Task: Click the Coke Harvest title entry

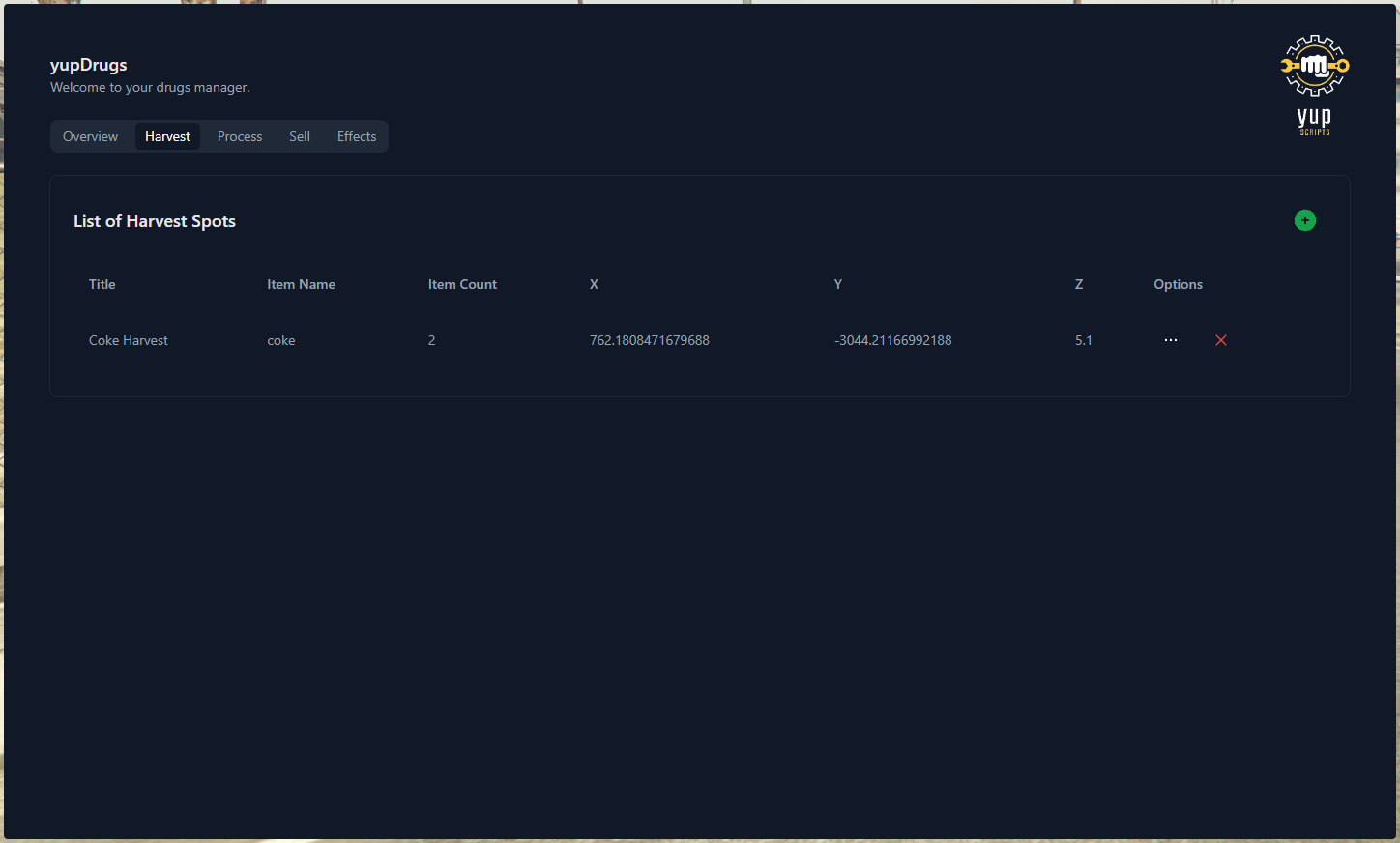Action: click(128, 340)
